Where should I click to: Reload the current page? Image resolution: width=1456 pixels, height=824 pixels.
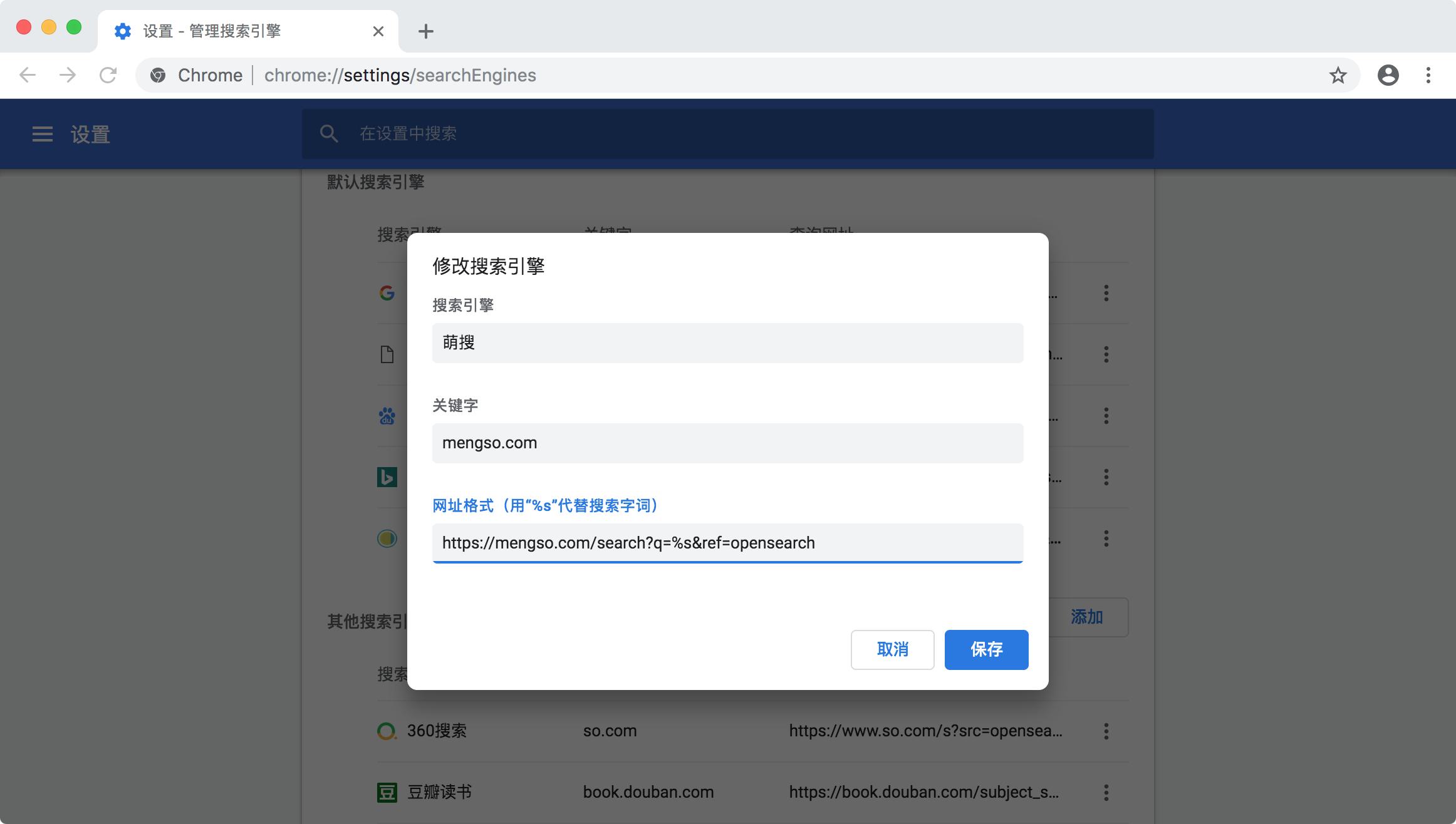(x=108, y=75)
